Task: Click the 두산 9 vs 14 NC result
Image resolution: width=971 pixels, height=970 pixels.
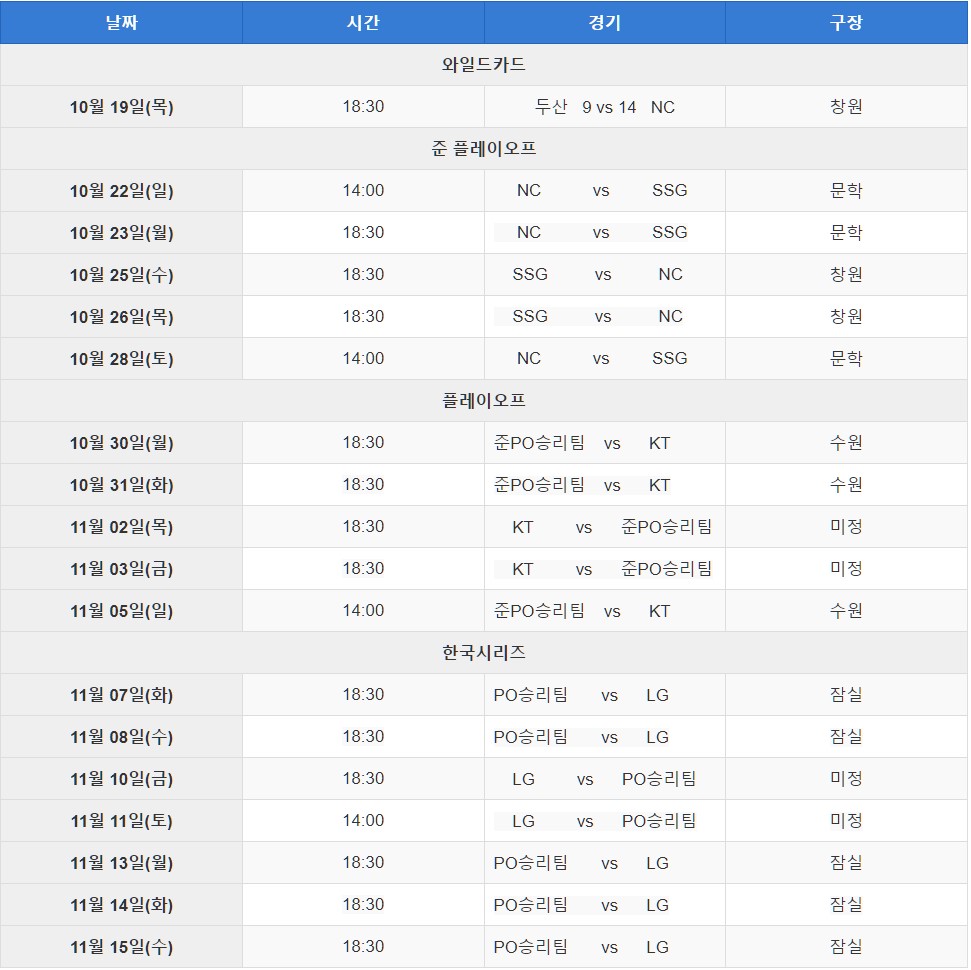Action: 604,107
